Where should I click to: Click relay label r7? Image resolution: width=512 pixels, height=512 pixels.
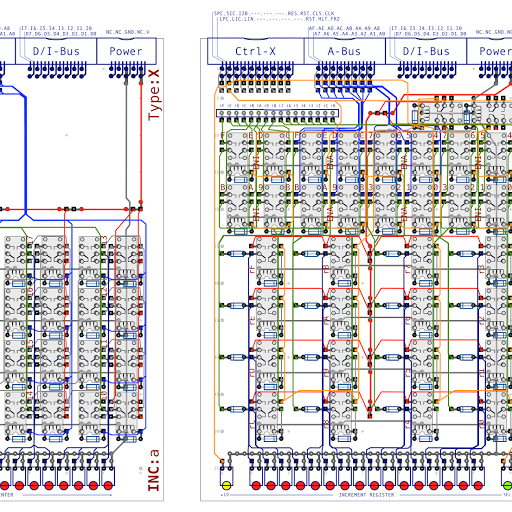408,269
